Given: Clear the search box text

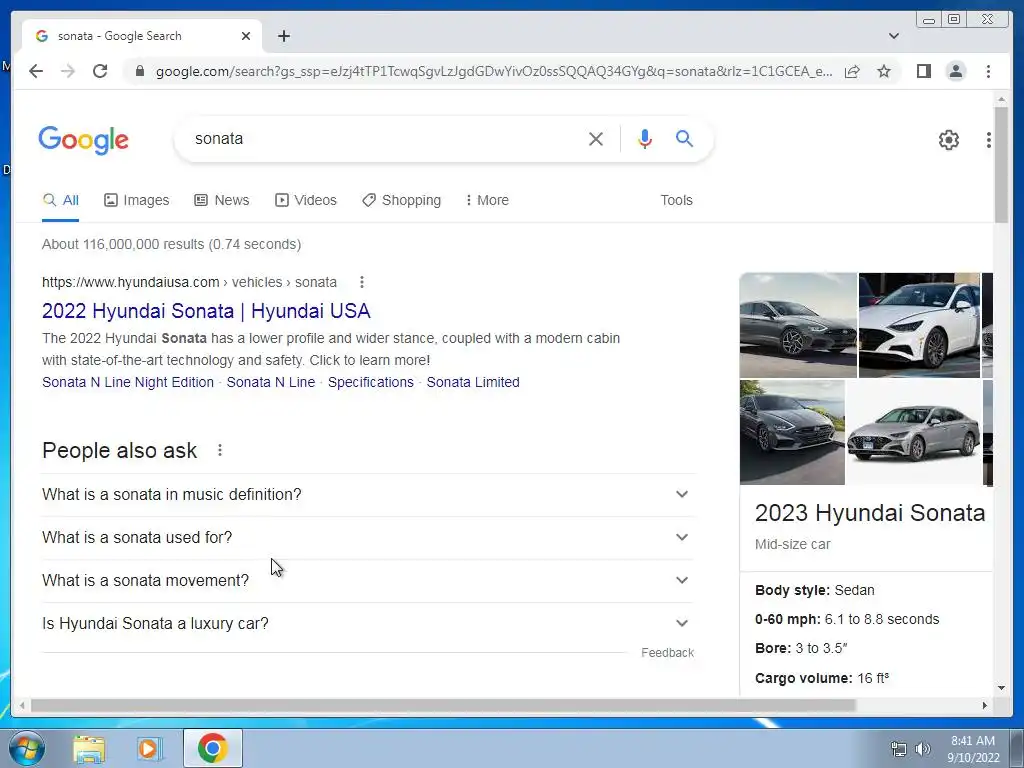Looking at the screenshot, I should pyautogui.click(x=596, y=138).
